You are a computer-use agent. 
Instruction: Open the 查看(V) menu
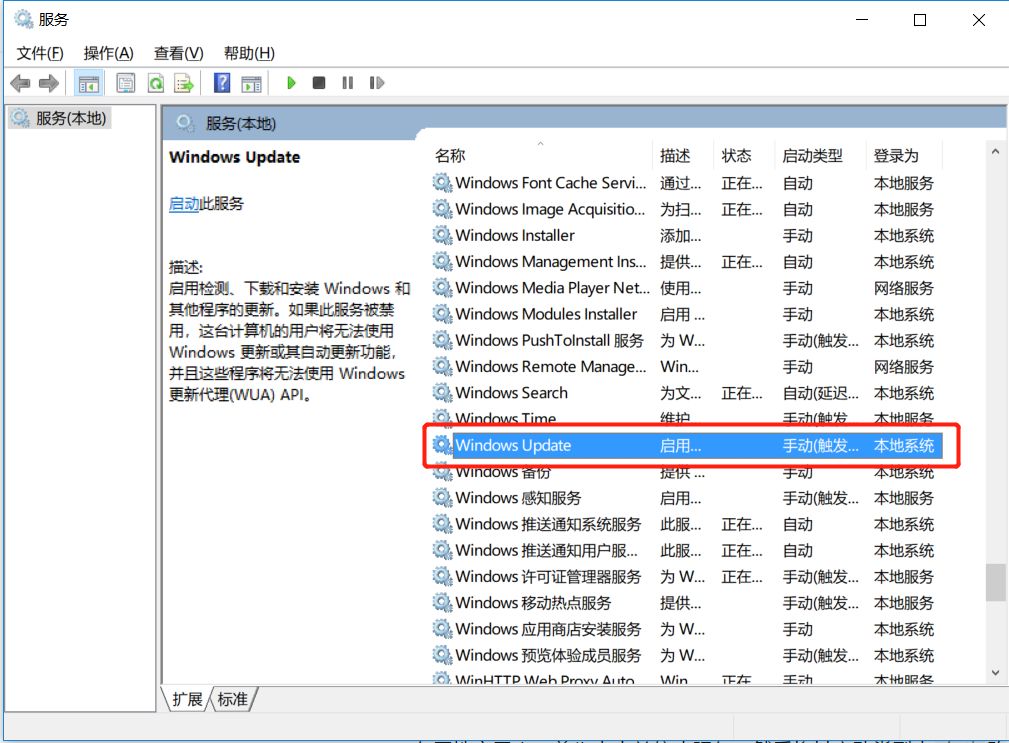[178, 53]
